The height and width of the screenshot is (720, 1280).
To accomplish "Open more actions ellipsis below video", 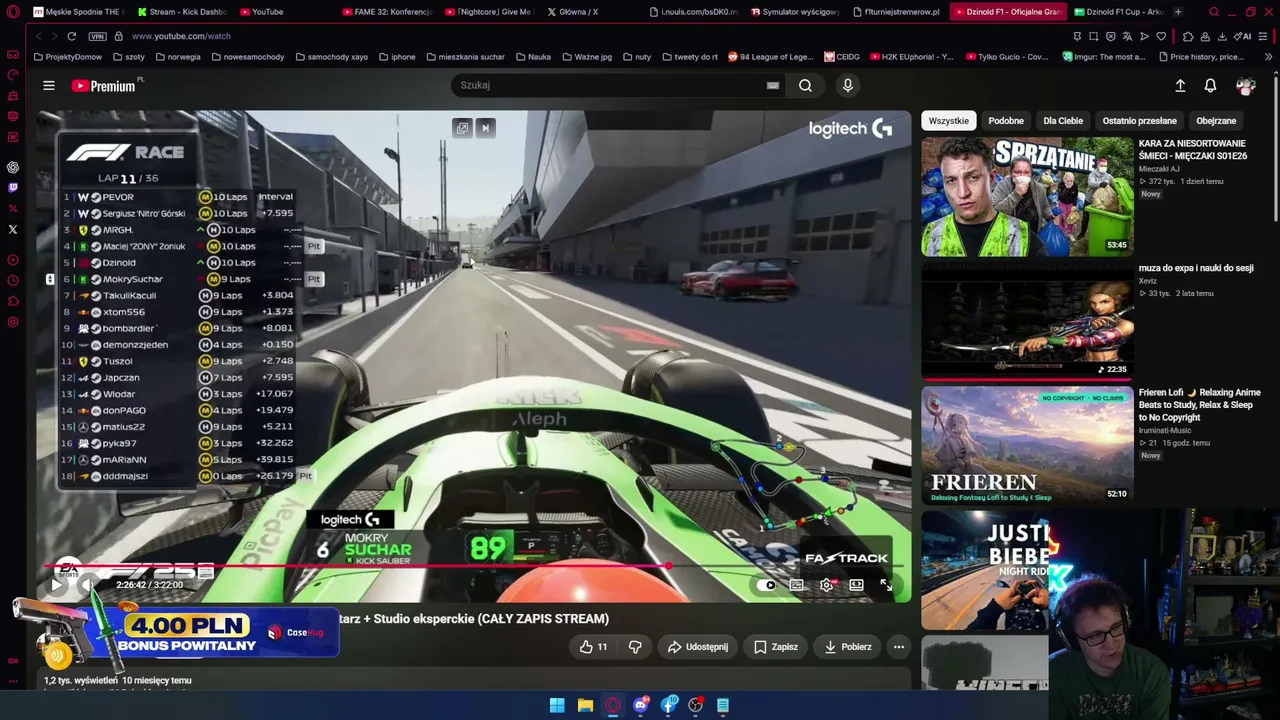I will click(899, 647).
